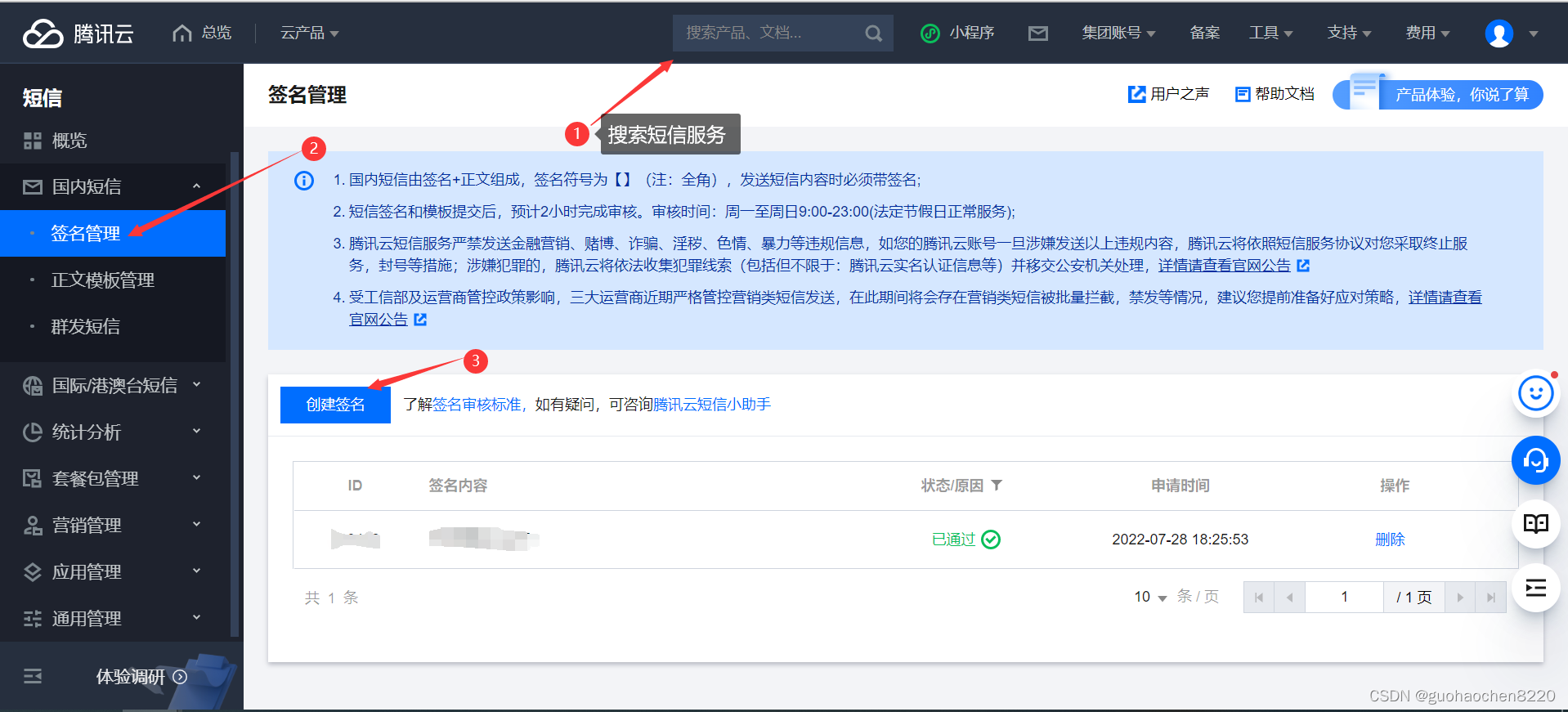Open the 小程序 mini program icon

click(930, 34)
